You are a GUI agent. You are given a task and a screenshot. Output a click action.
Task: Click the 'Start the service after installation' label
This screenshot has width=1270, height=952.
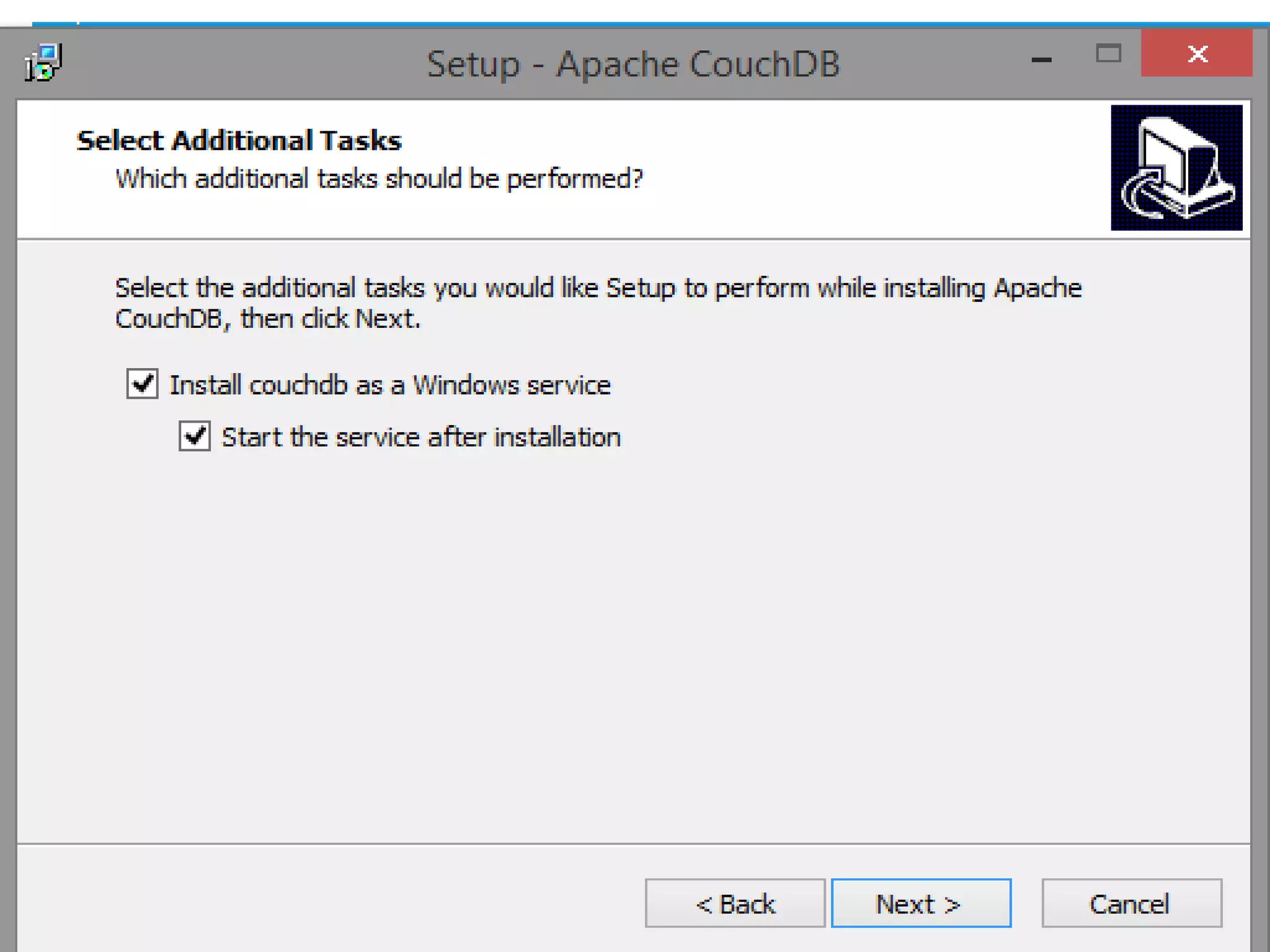(421, 438)
